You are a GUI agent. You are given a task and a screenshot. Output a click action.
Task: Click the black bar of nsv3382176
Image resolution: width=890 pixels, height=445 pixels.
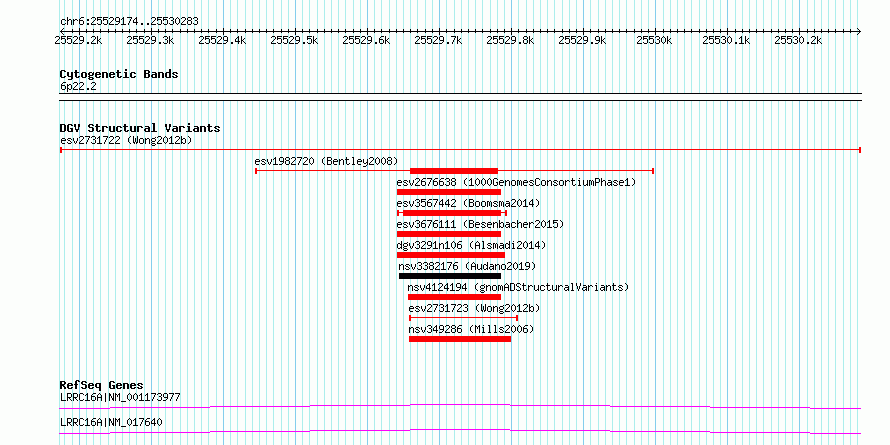point(450,276)
